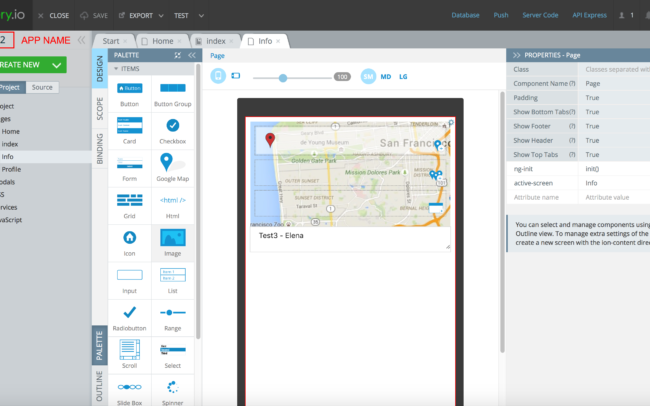Collapse the project sidebar next to APP NAME

(81, 40)
